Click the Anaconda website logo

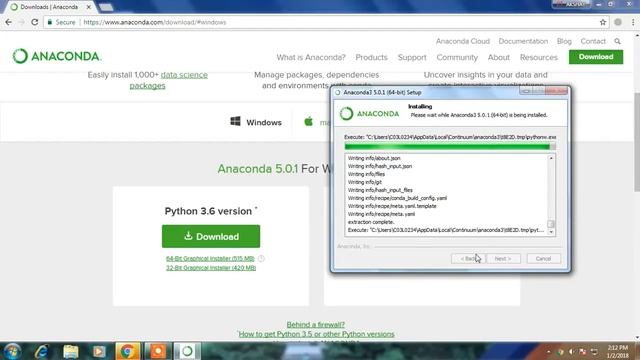click(x=57, y=56)
